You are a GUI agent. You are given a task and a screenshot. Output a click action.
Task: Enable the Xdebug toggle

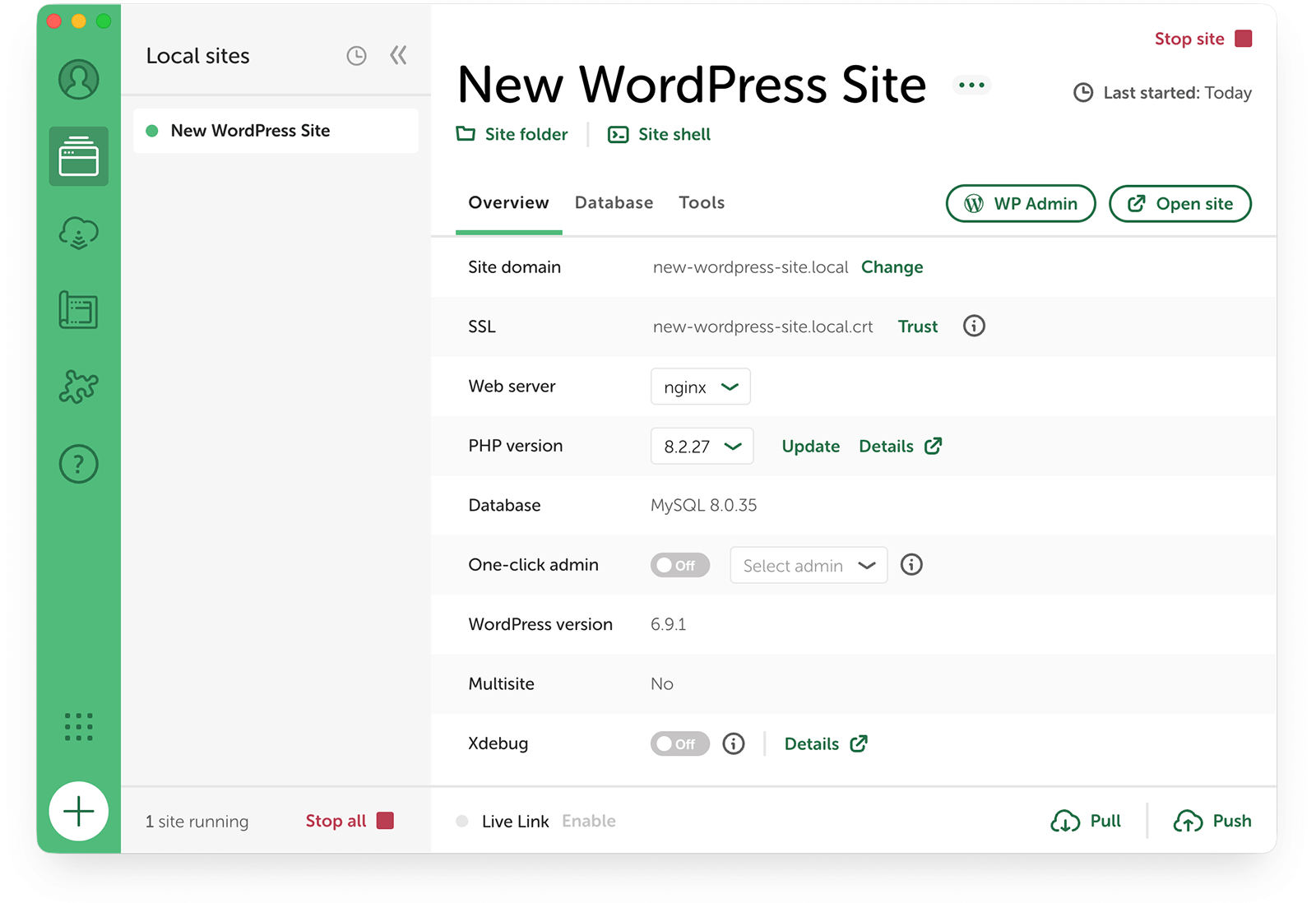(x=679, y=743)
